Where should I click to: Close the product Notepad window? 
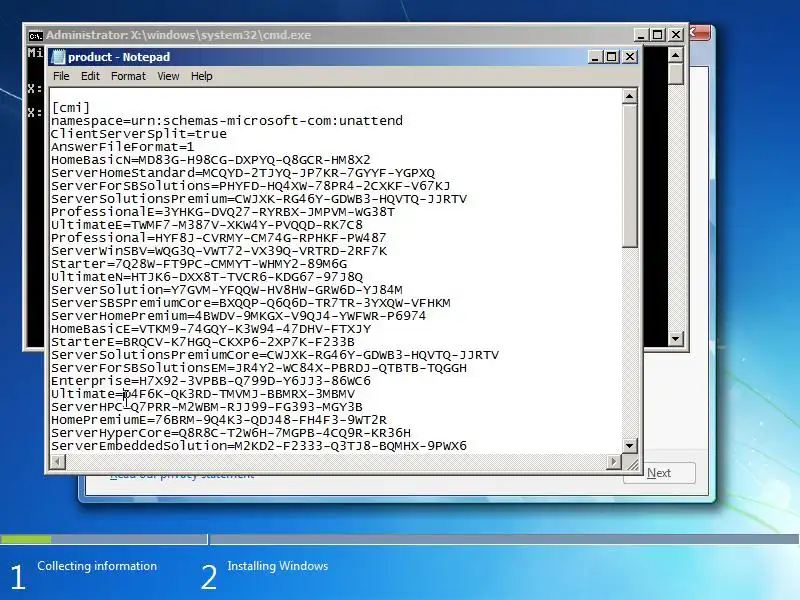click(x=630, y=57)
